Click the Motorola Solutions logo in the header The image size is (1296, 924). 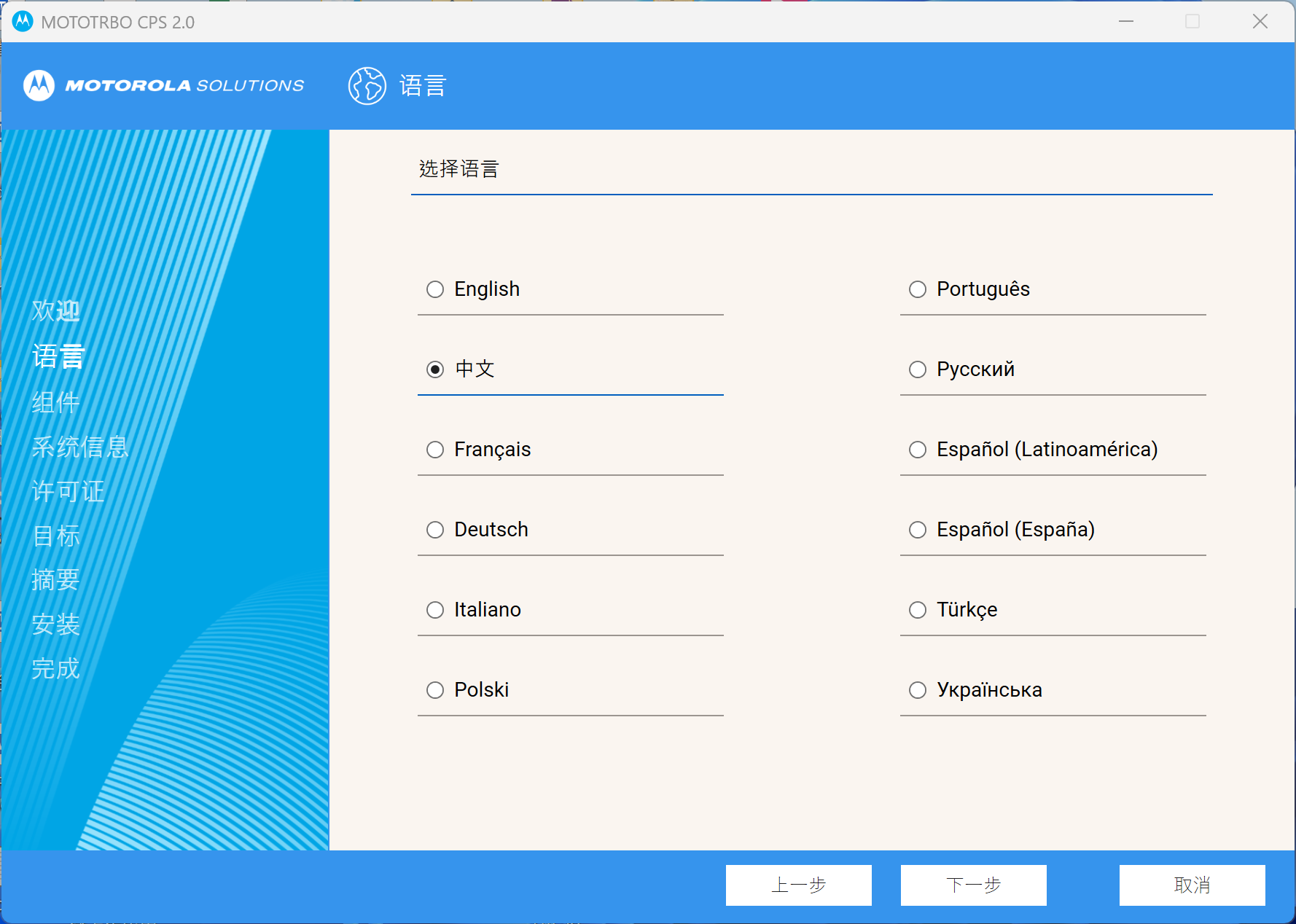pyautogui.click(x=163, y=85)
